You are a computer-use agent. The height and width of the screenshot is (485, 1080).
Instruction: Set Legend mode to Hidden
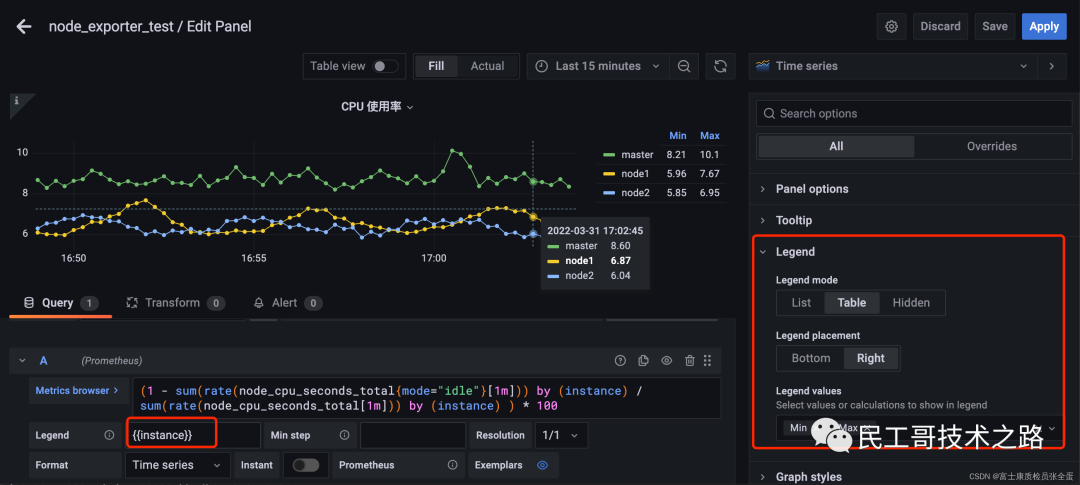pos(911,302)
